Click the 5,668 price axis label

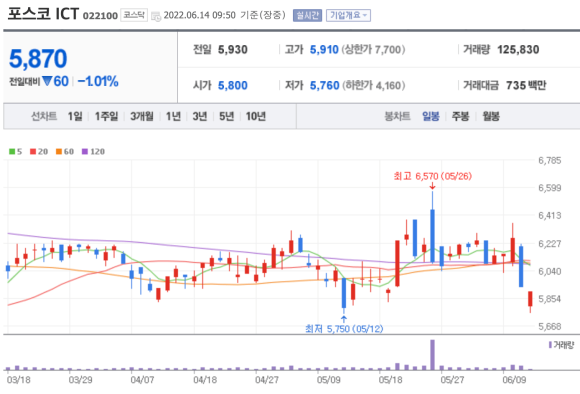[x=550, y=327]
